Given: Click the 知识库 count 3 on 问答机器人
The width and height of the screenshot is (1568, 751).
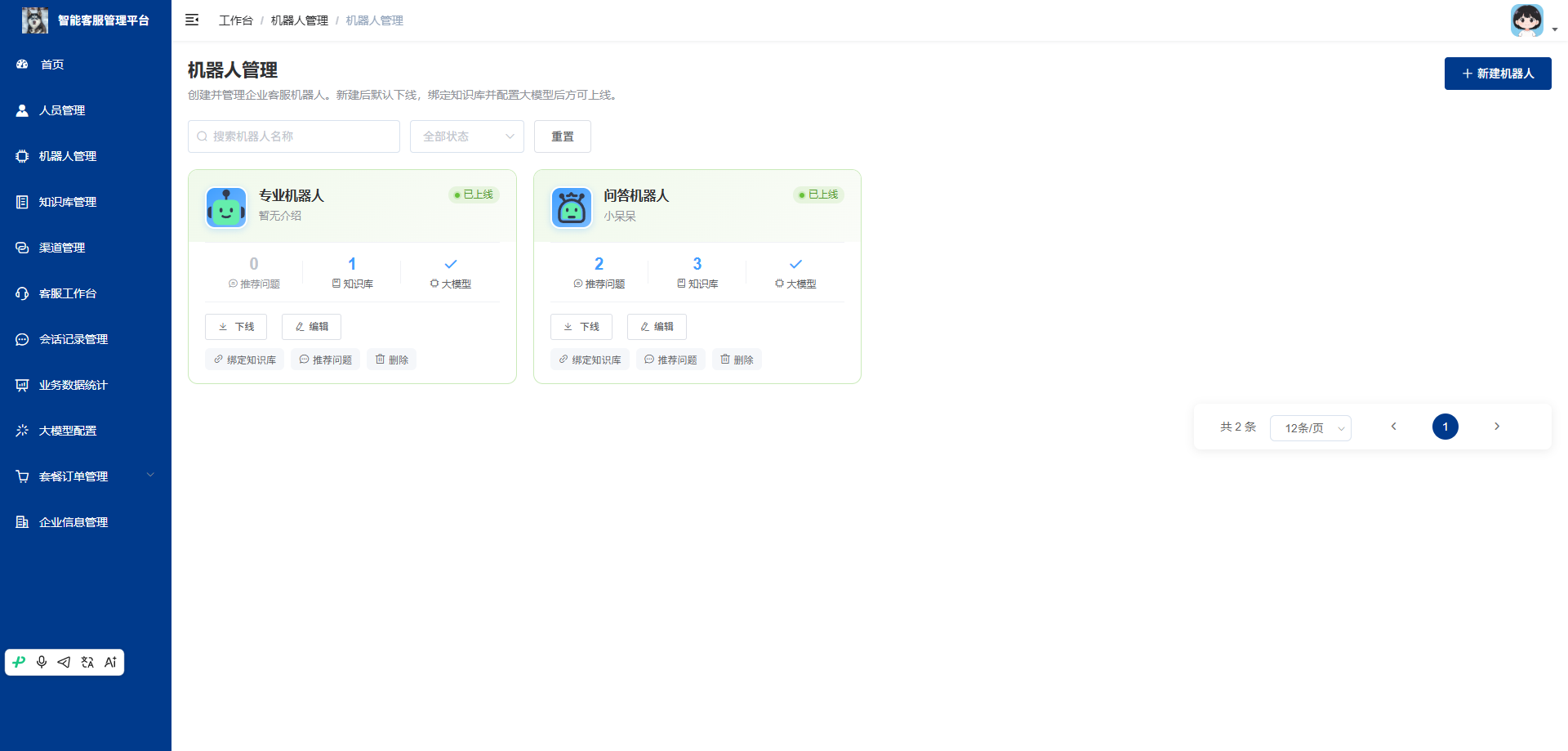Looking at the screenshot, I should pyautogui.click(x=697, y=264).
